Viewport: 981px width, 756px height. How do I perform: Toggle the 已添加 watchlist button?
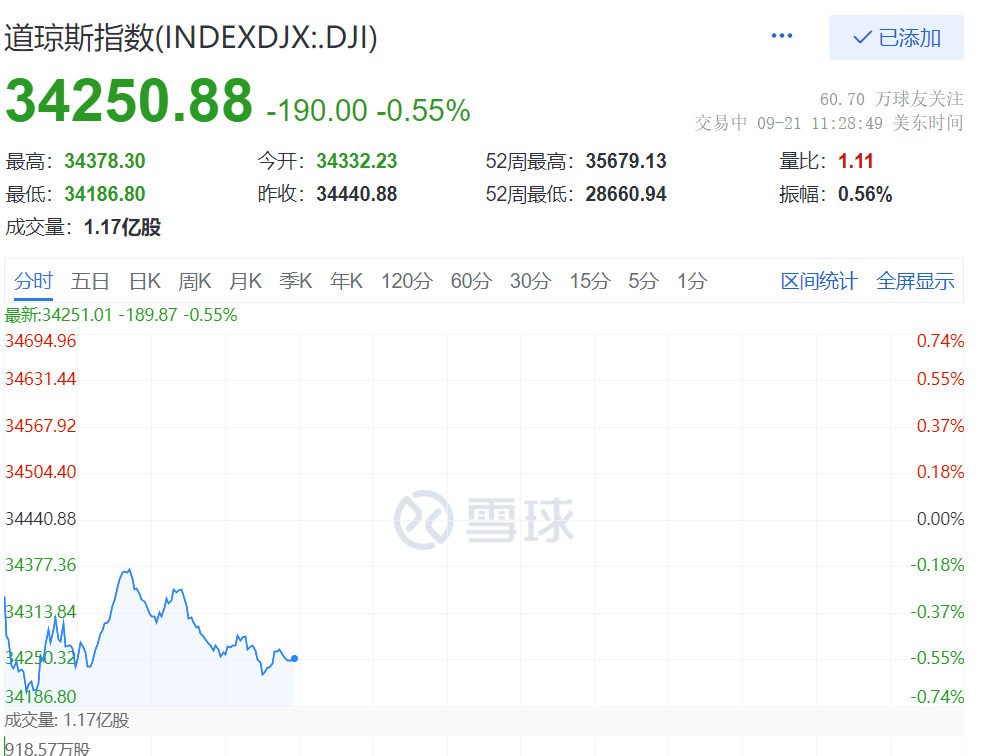pos(896,38)
